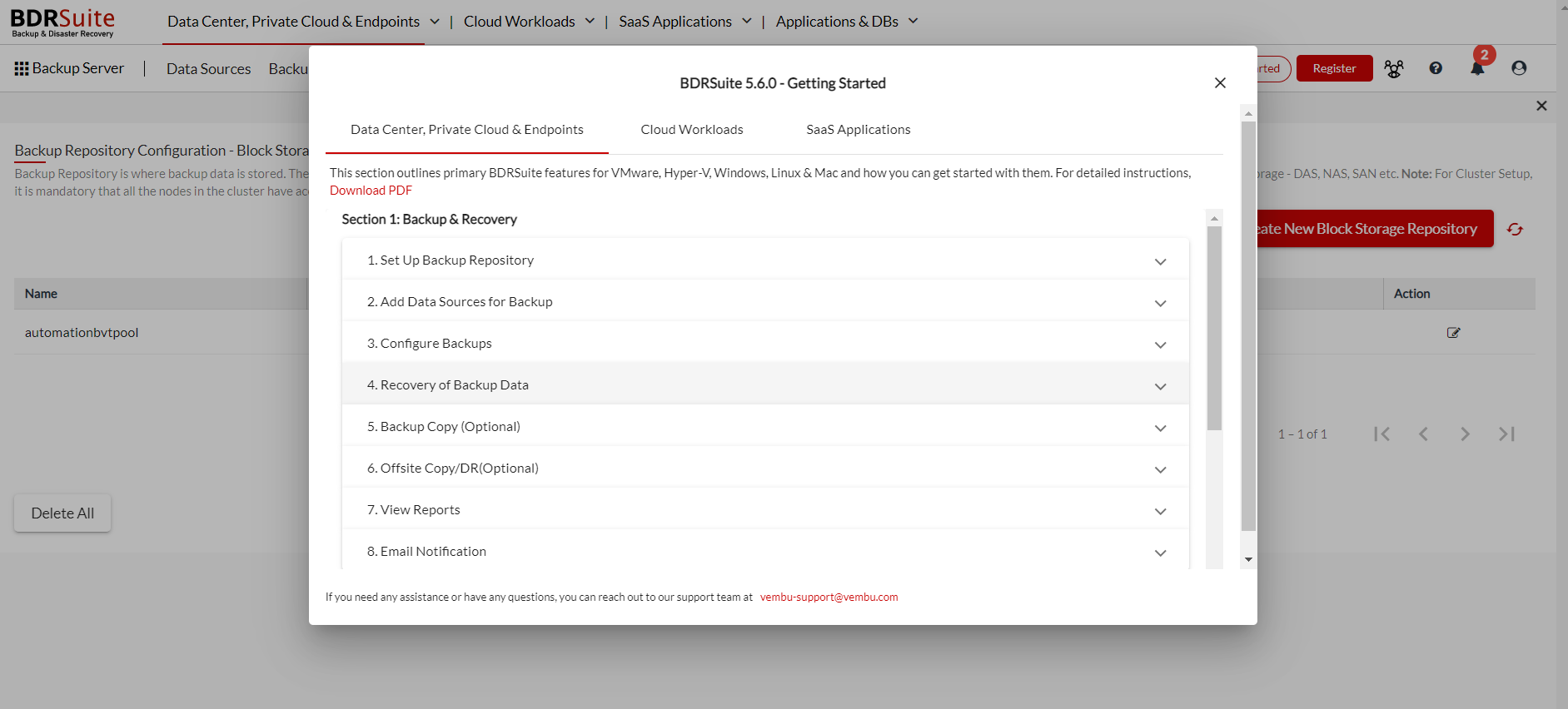The width and height of the screenshot is (1568, 709).
Task: Expand Recovery of Backup Data step
Action: coord(765,384)
